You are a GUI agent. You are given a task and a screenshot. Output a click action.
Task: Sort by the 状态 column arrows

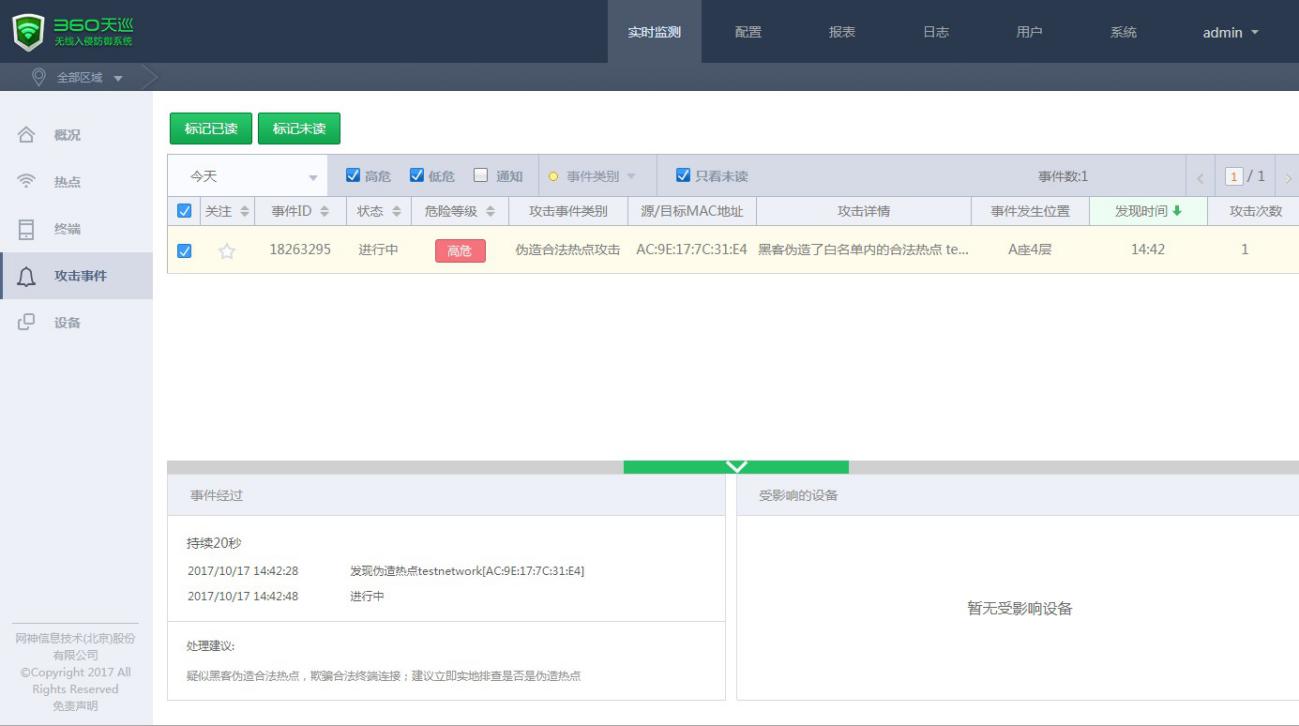pyautogui.click(x=396, y=211)
